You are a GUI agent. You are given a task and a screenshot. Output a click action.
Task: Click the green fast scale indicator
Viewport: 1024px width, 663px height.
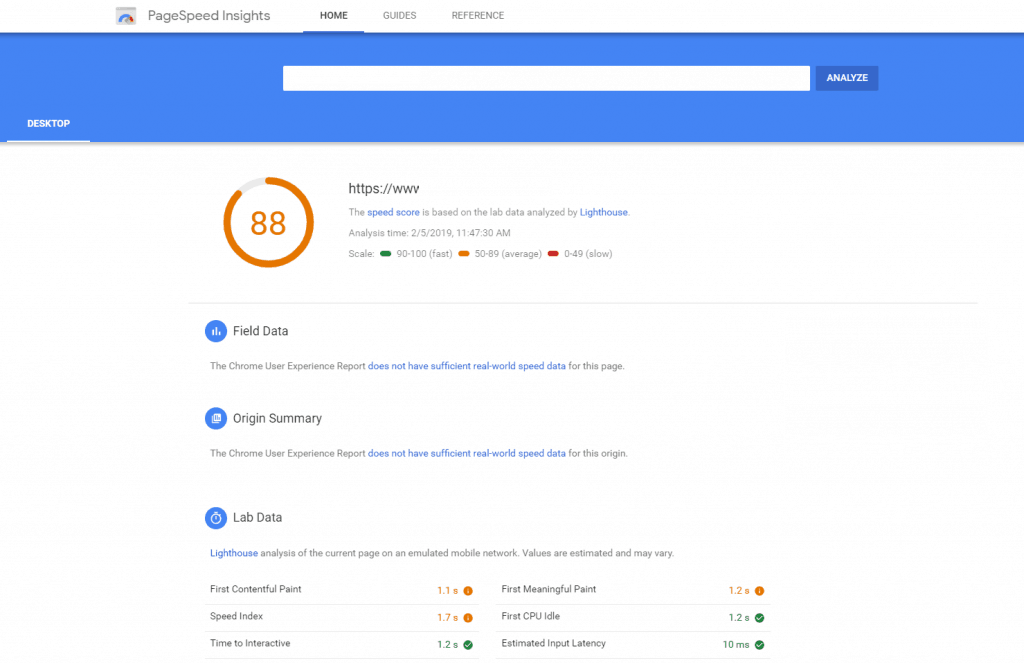pos(385,253)
